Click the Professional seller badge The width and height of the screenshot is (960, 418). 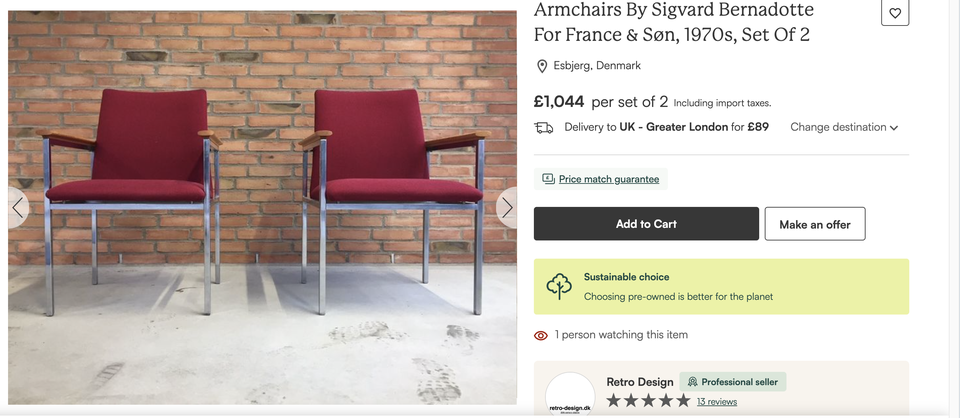click(733, 382)
